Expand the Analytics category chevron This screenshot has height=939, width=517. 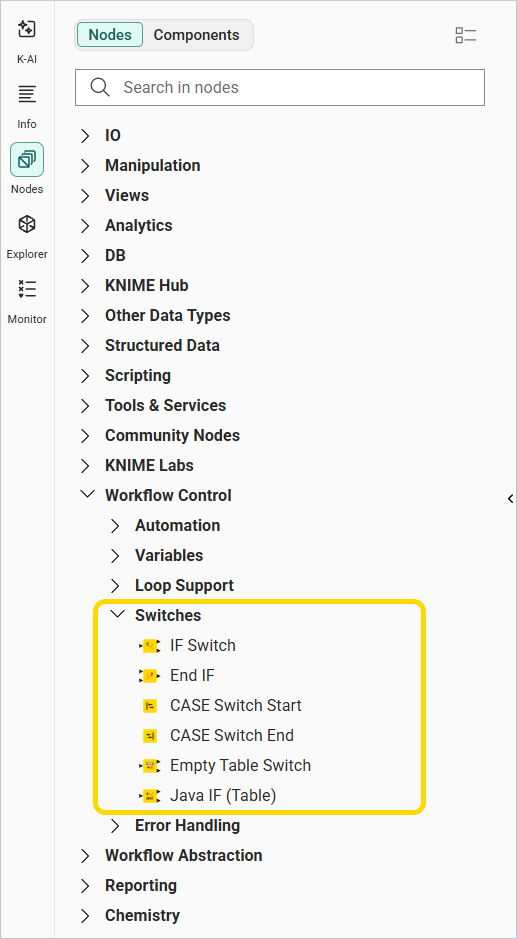85,226
